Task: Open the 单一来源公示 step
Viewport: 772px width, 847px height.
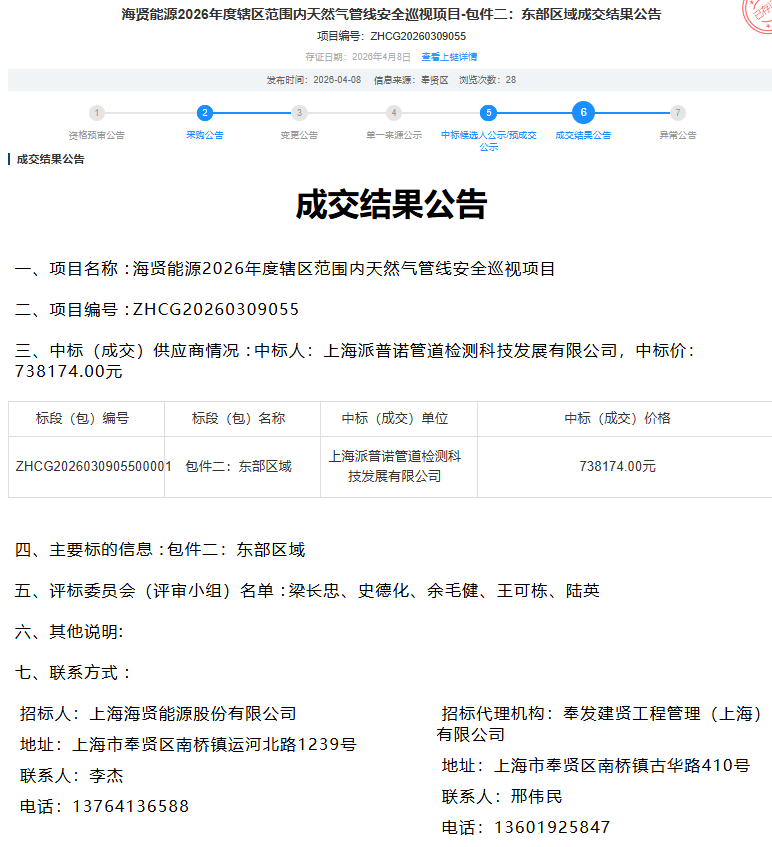Action: pyautogui.click(x=394, y=135)
